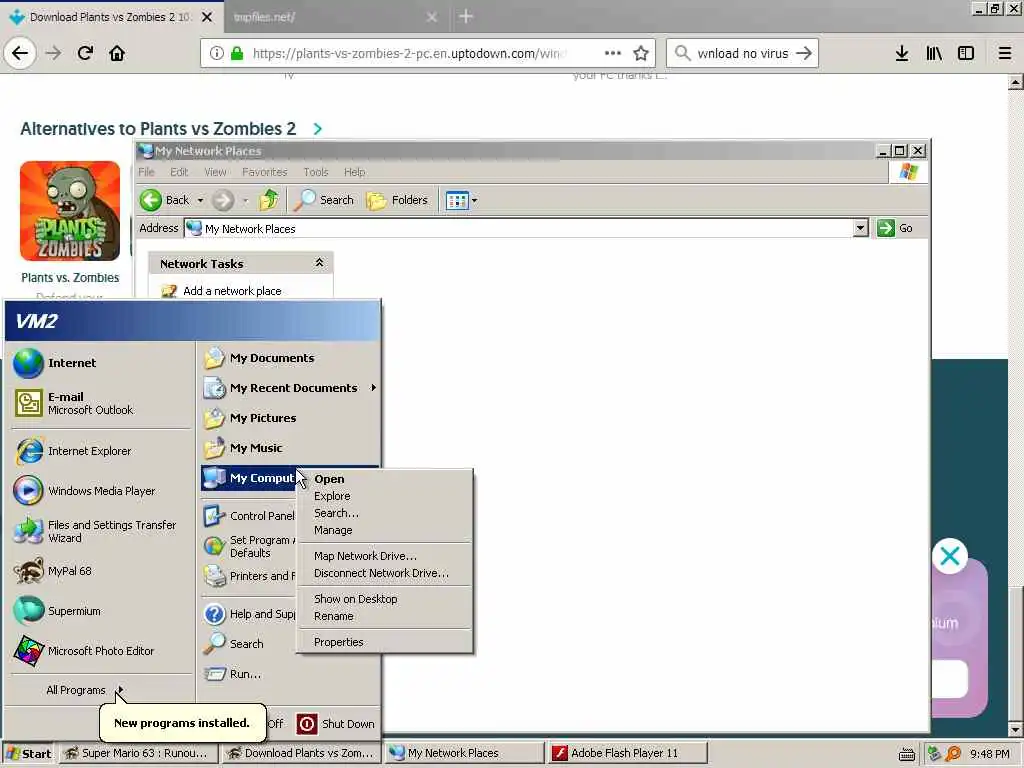This screenshot has height=768, width=1024.
Task: Reload the current Firefox page
Action: point(85,53)
